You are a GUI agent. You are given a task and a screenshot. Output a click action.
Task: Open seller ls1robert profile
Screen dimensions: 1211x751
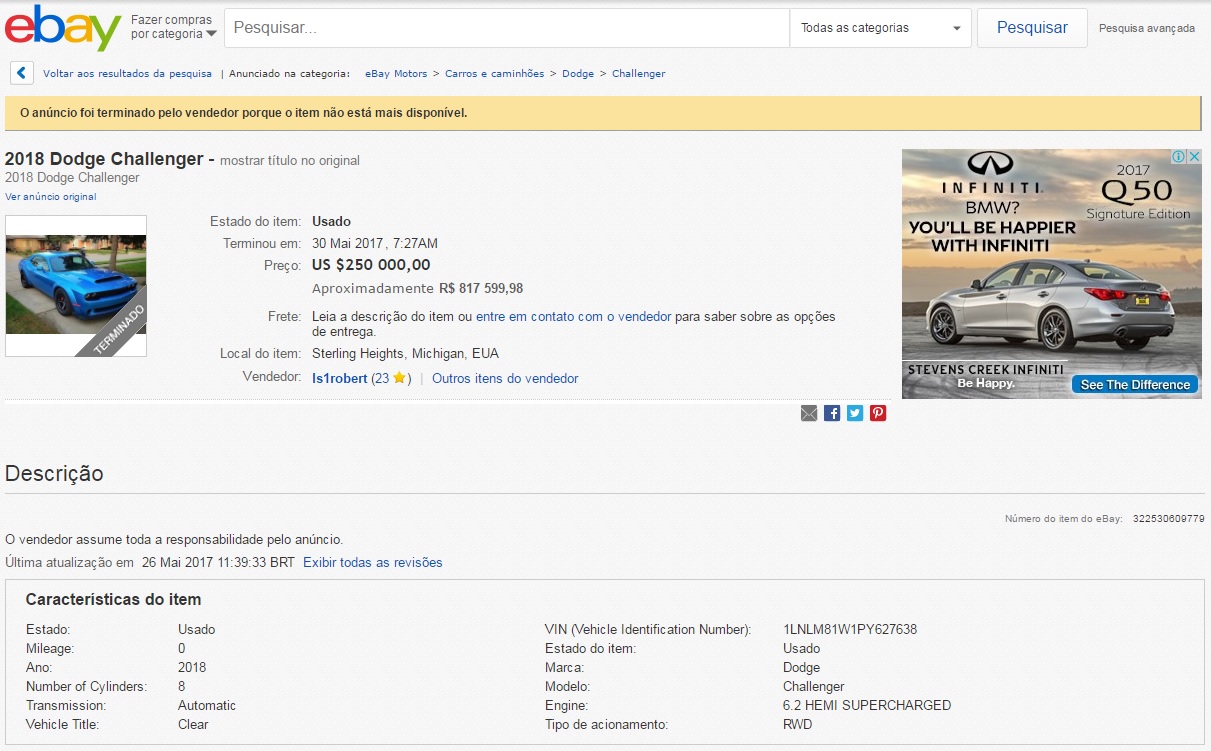point(339,379)
